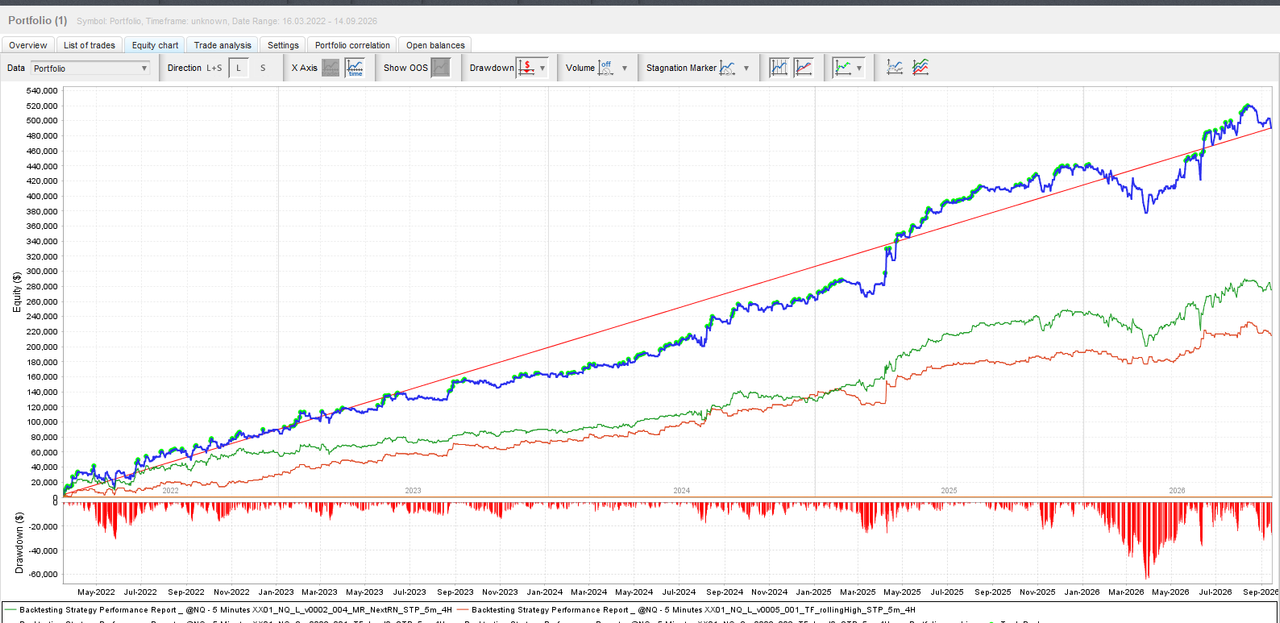Click the Equity ($) axis title
1280x623 pixels.
17,292
